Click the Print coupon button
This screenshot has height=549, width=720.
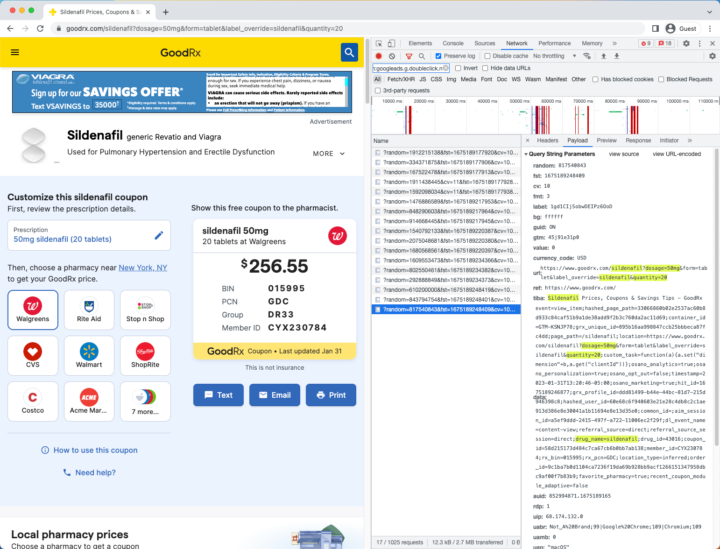[331, 395]
